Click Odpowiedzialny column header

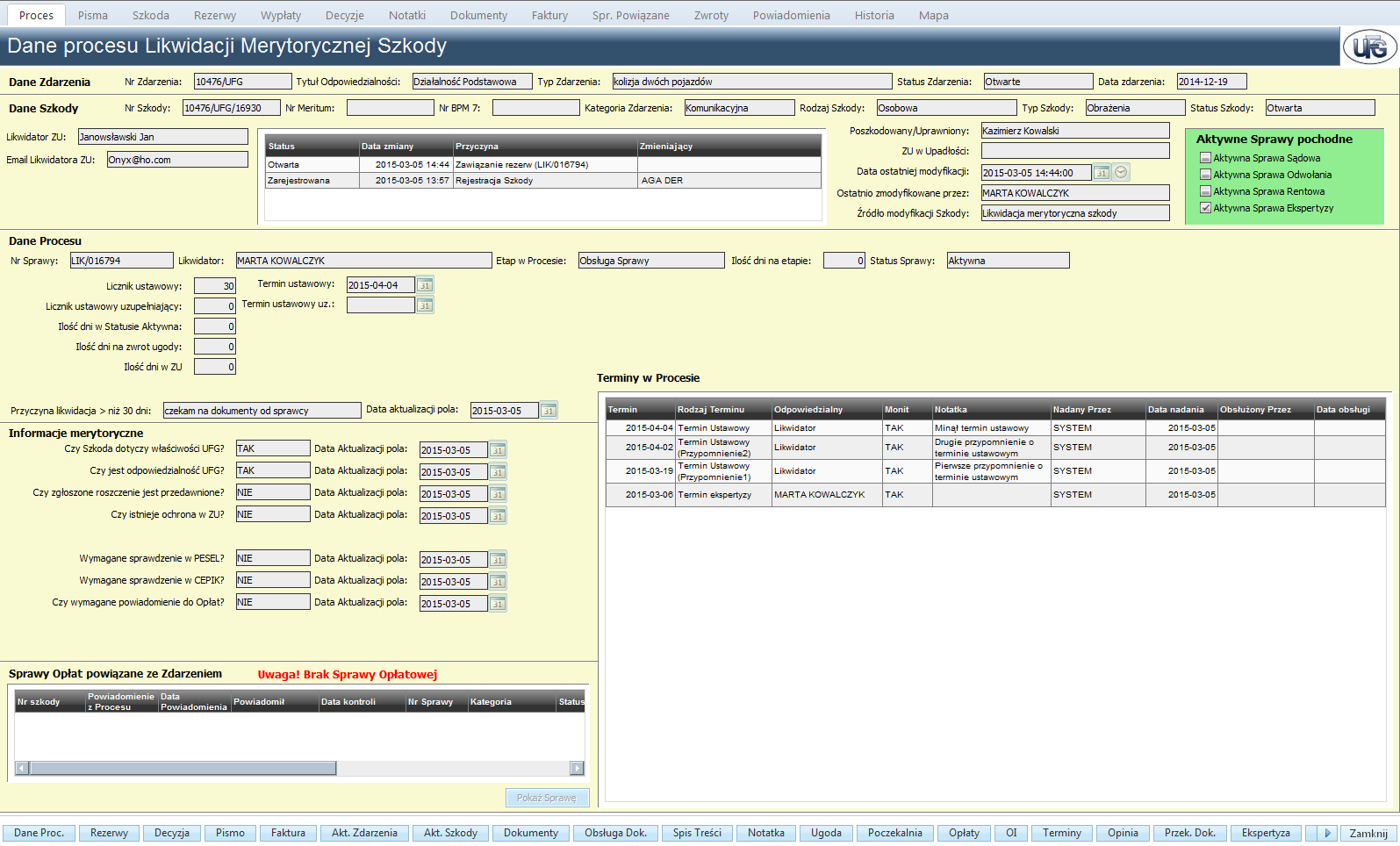click(x=827, y=410)
